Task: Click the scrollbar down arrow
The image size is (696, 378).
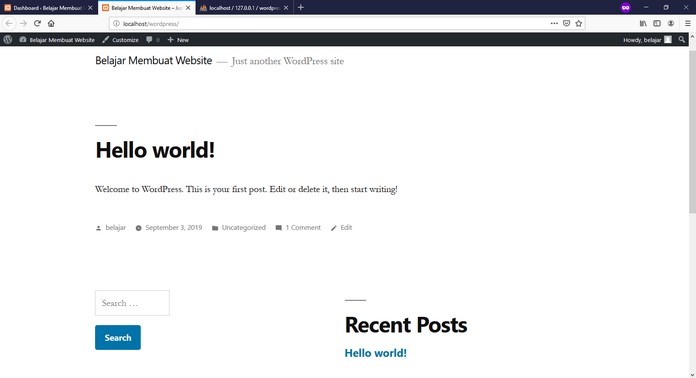Action: click(x=692, y=374)
